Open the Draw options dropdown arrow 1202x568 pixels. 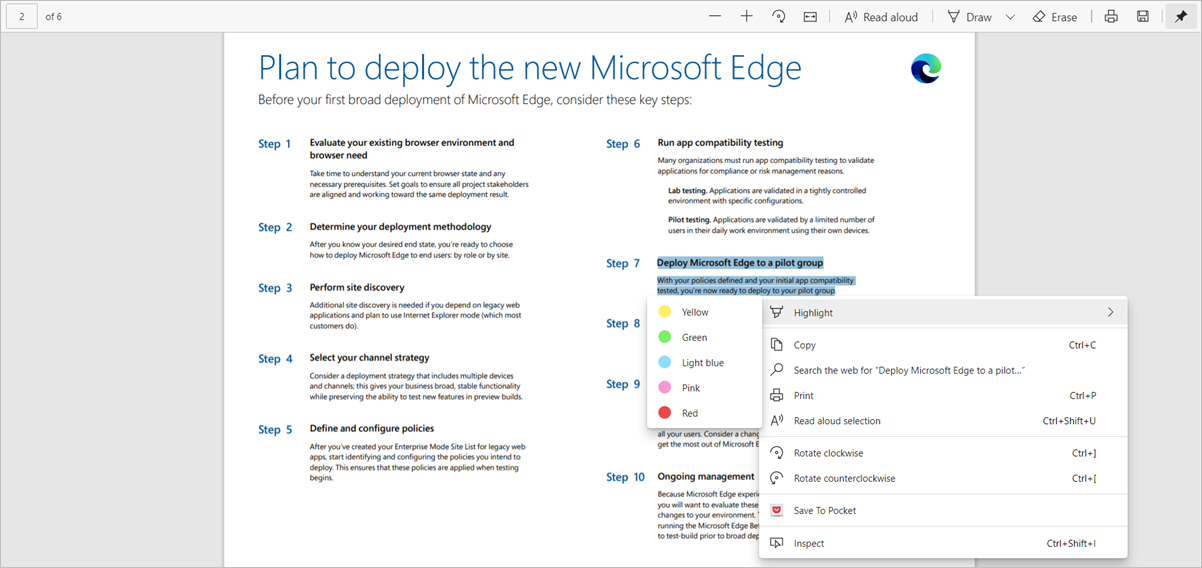(x=1010, y=17)
